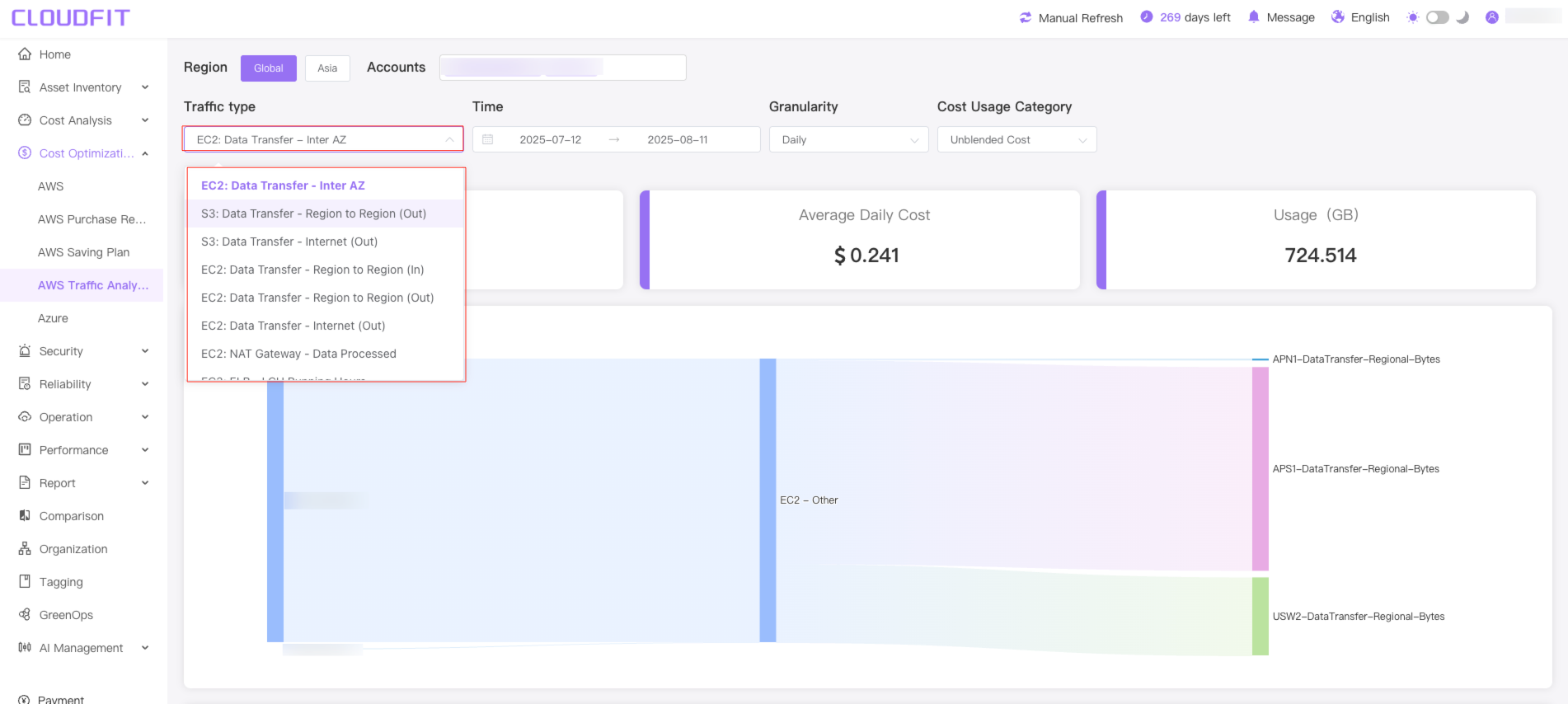Click the Report sidebar icon
1568x704 pixels.
click(x=25, y=482)
